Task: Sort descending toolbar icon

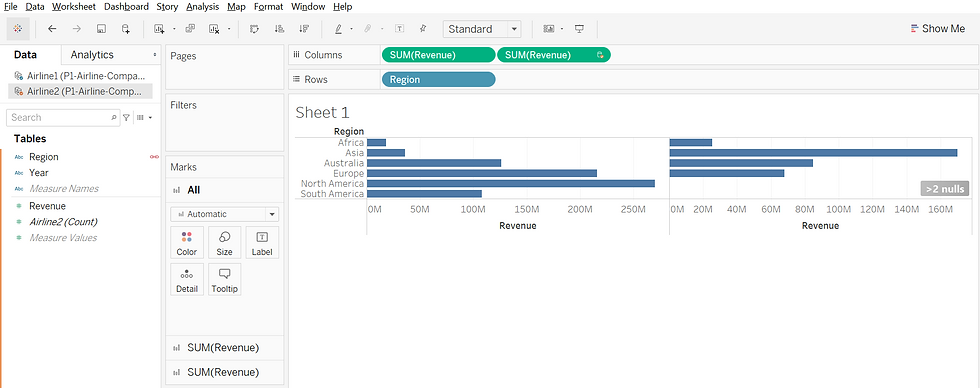Action: point(304,29)
